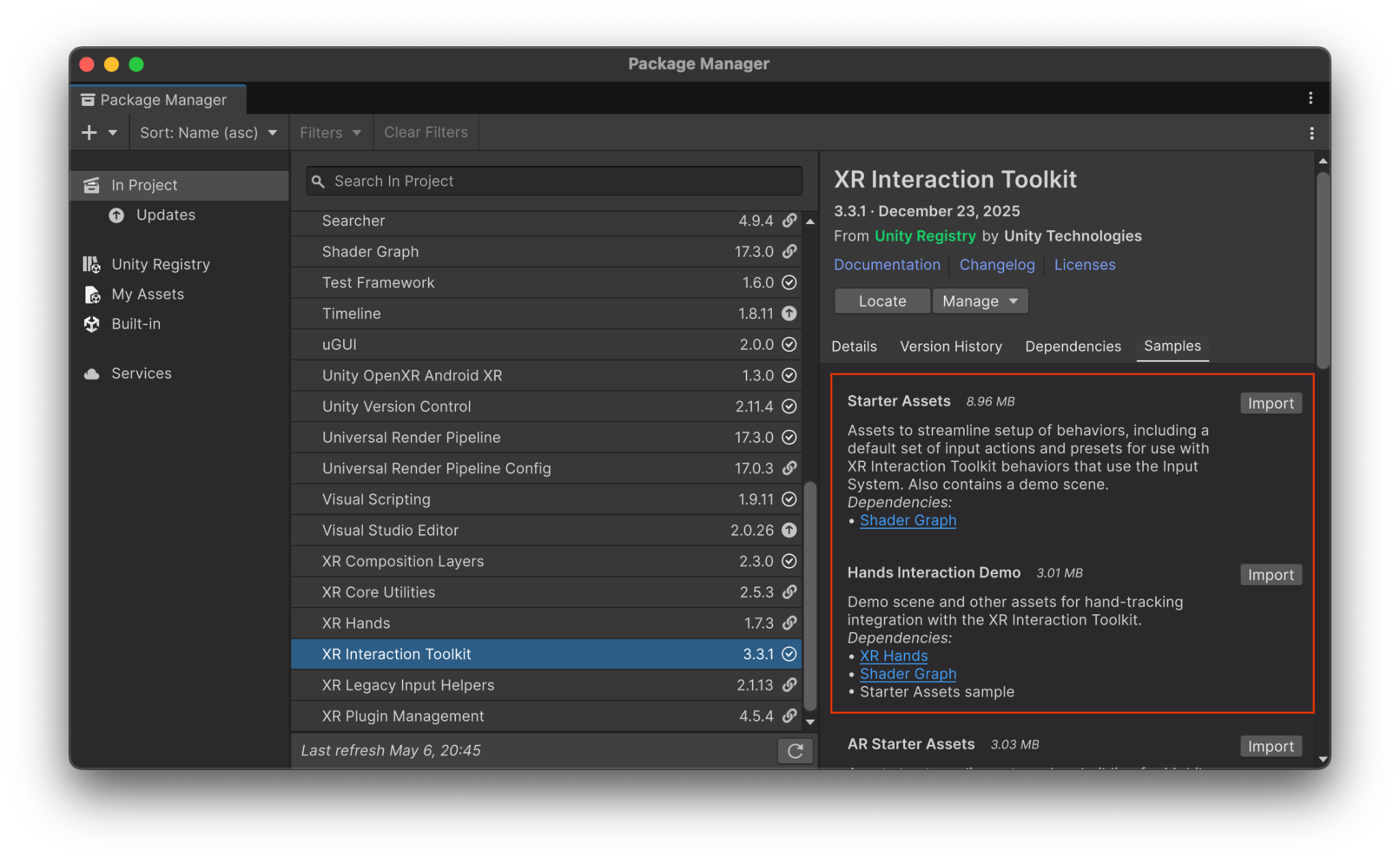Click the In Project sidebar icon
The image size is (1400, 861).
click(92, 185)
